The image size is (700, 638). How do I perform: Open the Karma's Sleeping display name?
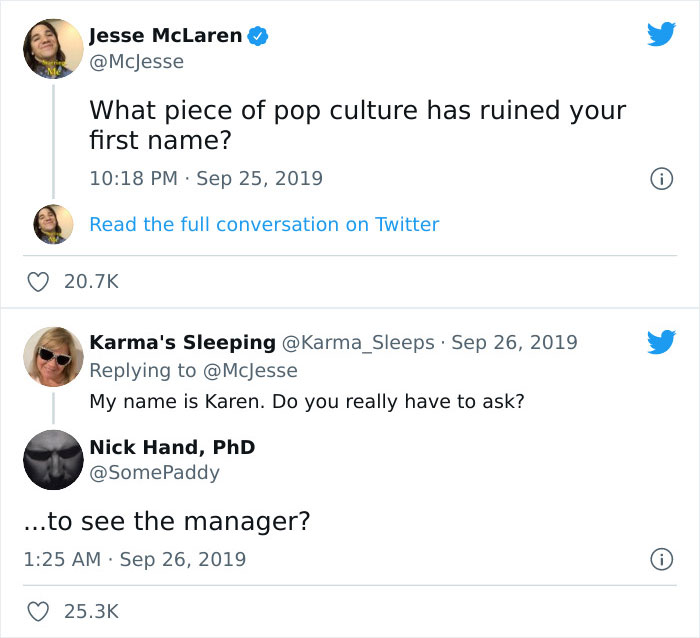(182, 342)
